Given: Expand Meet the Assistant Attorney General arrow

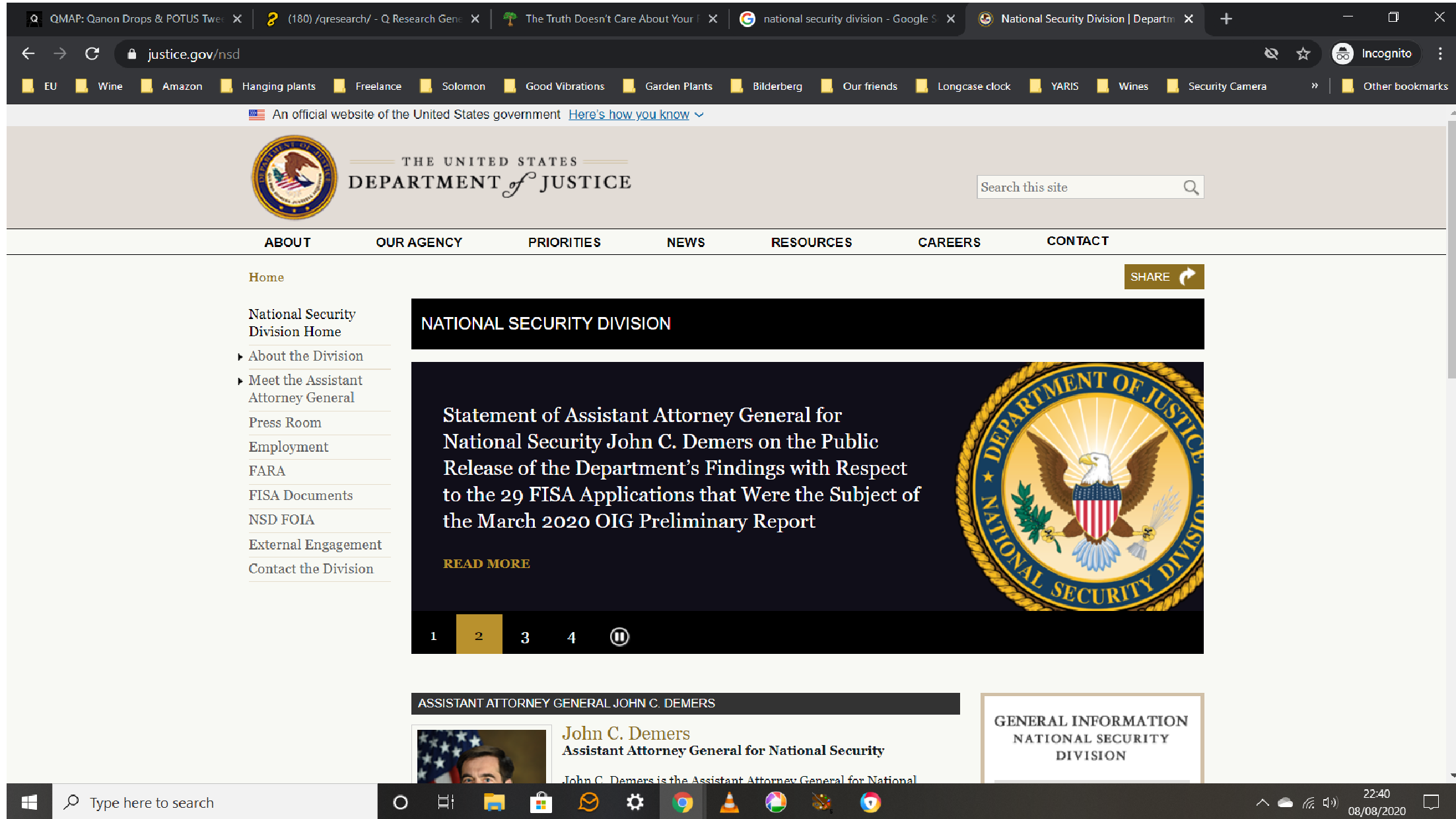Looking at the screenshot, I should [240, 381].
